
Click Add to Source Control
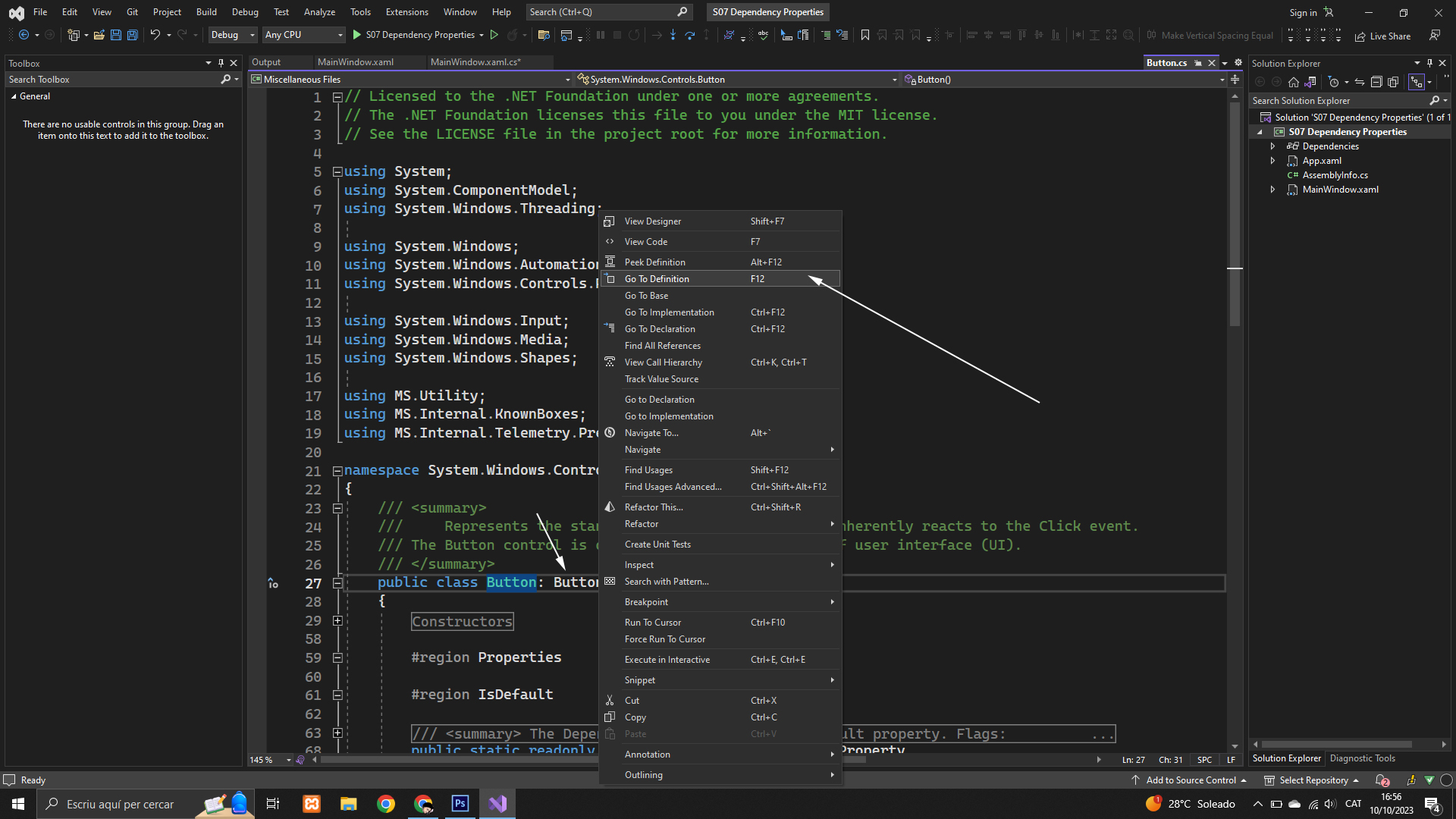(1190, 780)
